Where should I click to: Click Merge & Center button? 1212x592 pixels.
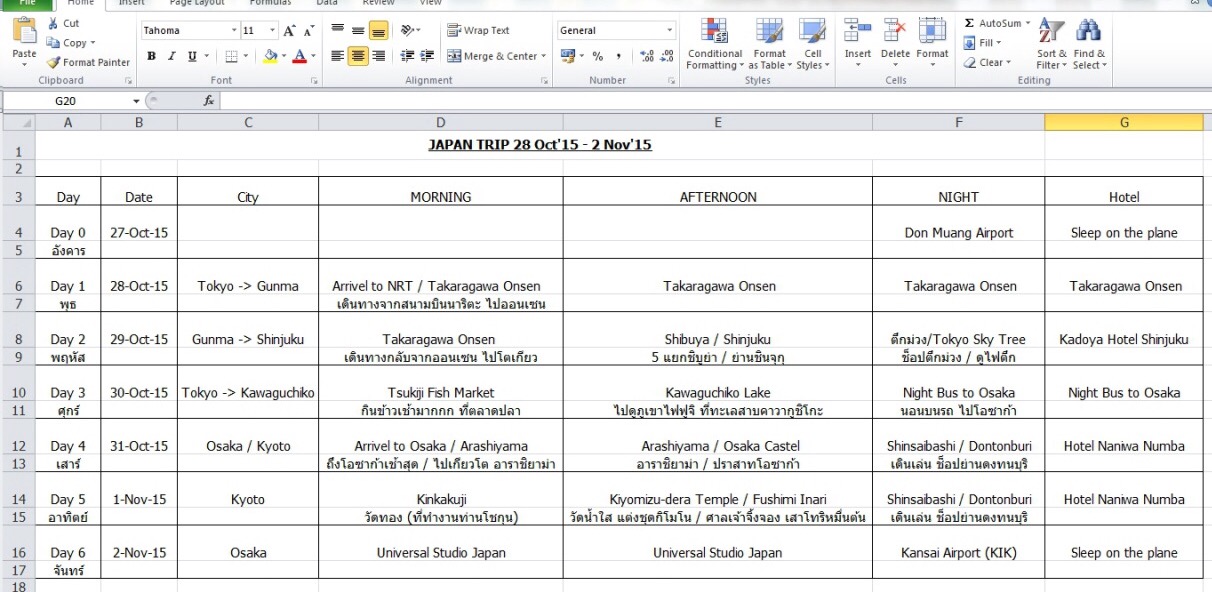click(x=493, y=57)
